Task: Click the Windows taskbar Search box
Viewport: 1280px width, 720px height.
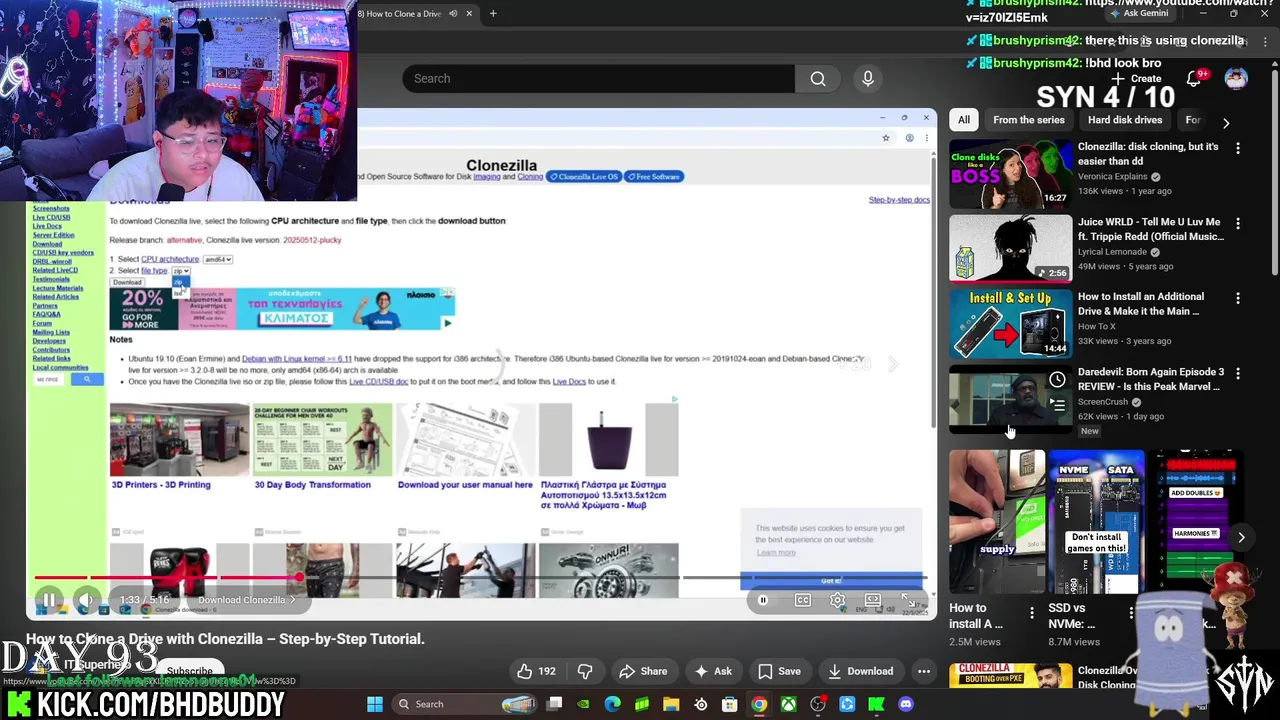Action: pyautogui.click(x=466, y=704)
